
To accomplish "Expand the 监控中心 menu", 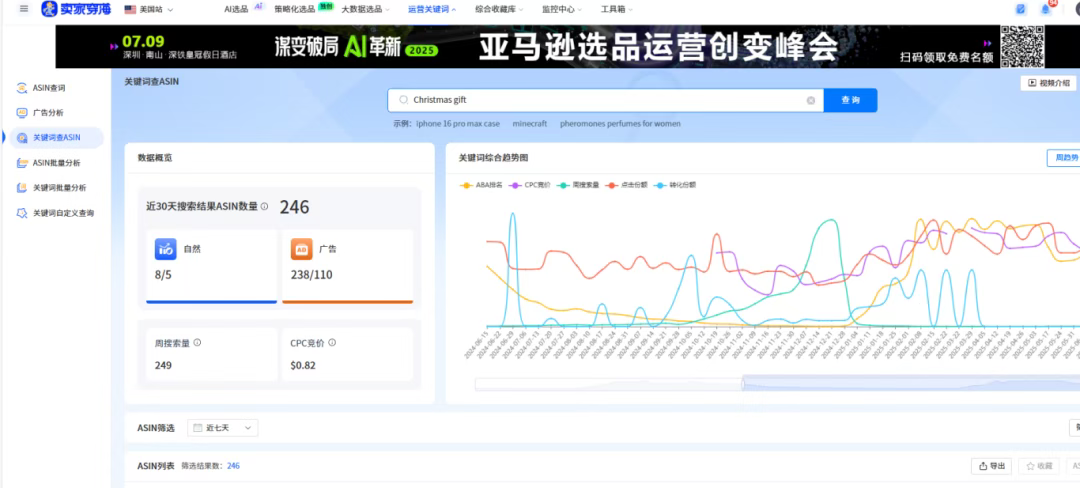I will [x=562, y=10].
